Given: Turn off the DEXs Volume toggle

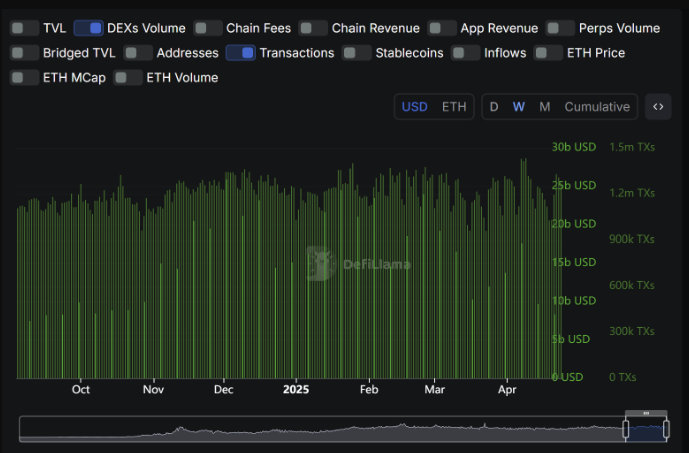Looking at the screenshot, I should click(88, 28).
